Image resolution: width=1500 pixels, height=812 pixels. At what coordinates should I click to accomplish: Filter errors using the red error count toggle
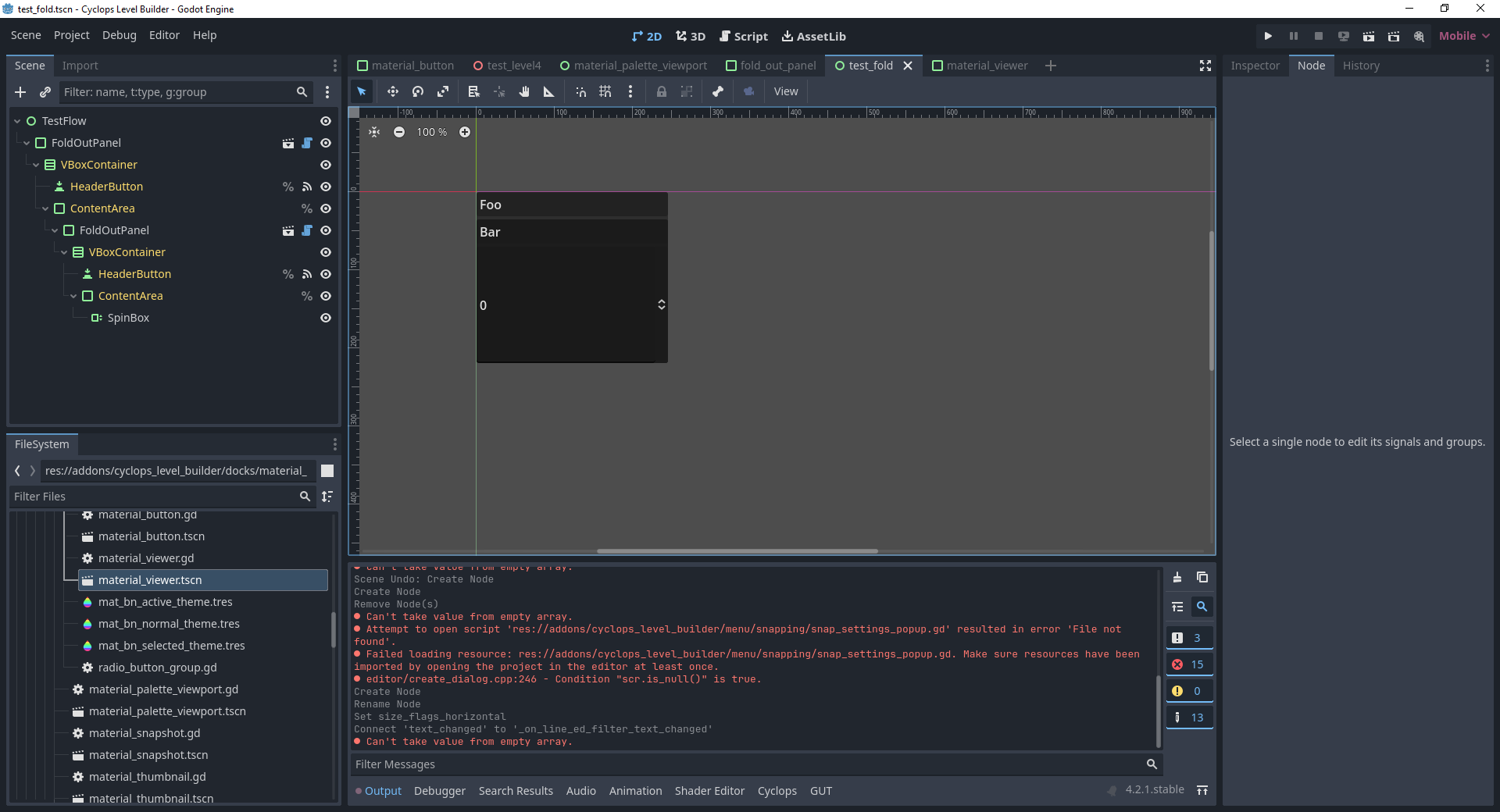1188,664
